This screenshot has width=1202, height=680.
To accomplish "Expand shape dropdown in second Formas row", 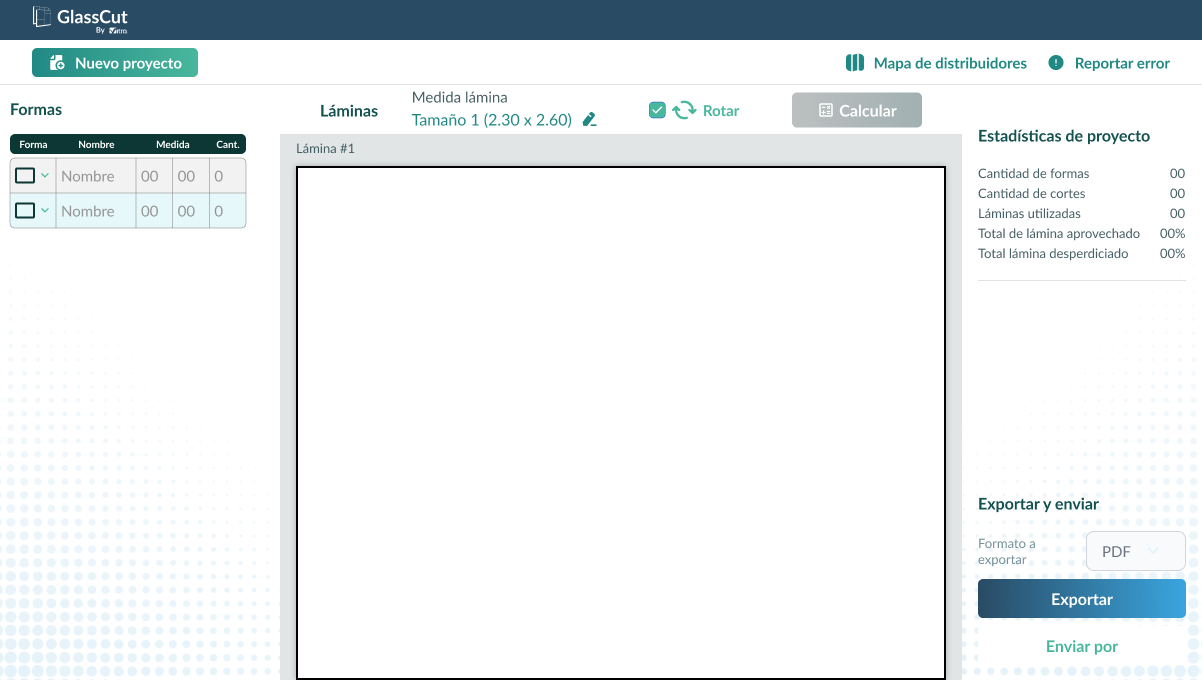I will [45, 211].
